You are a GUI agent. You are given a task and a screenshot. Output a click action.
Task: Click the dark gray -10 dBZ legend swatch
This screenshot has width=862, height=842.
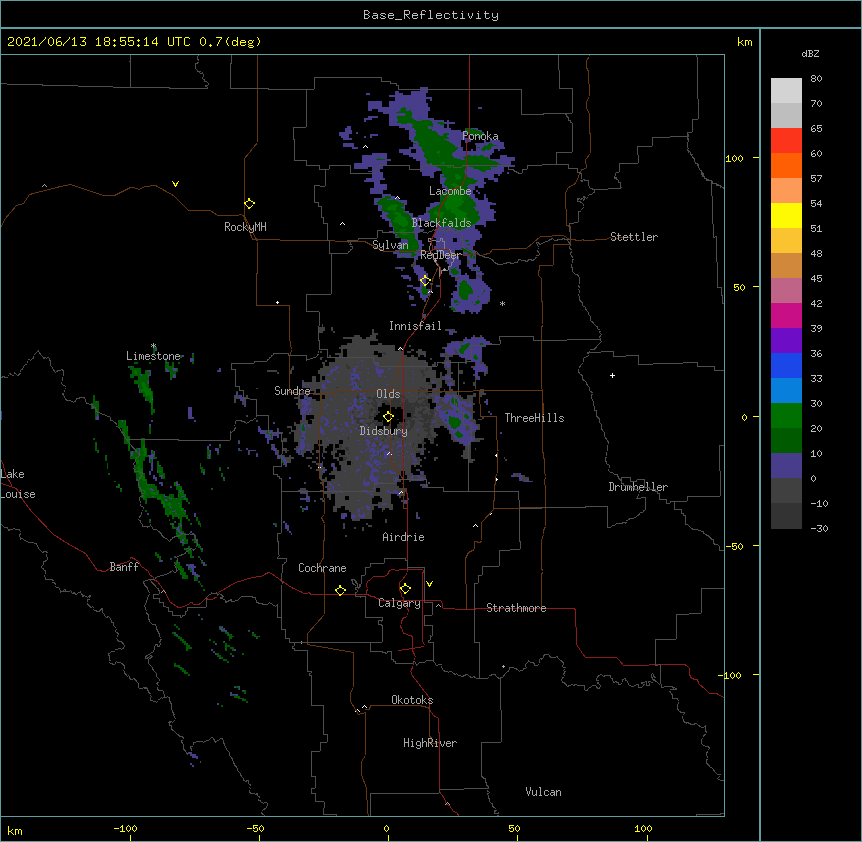click(x=786, y=516)
